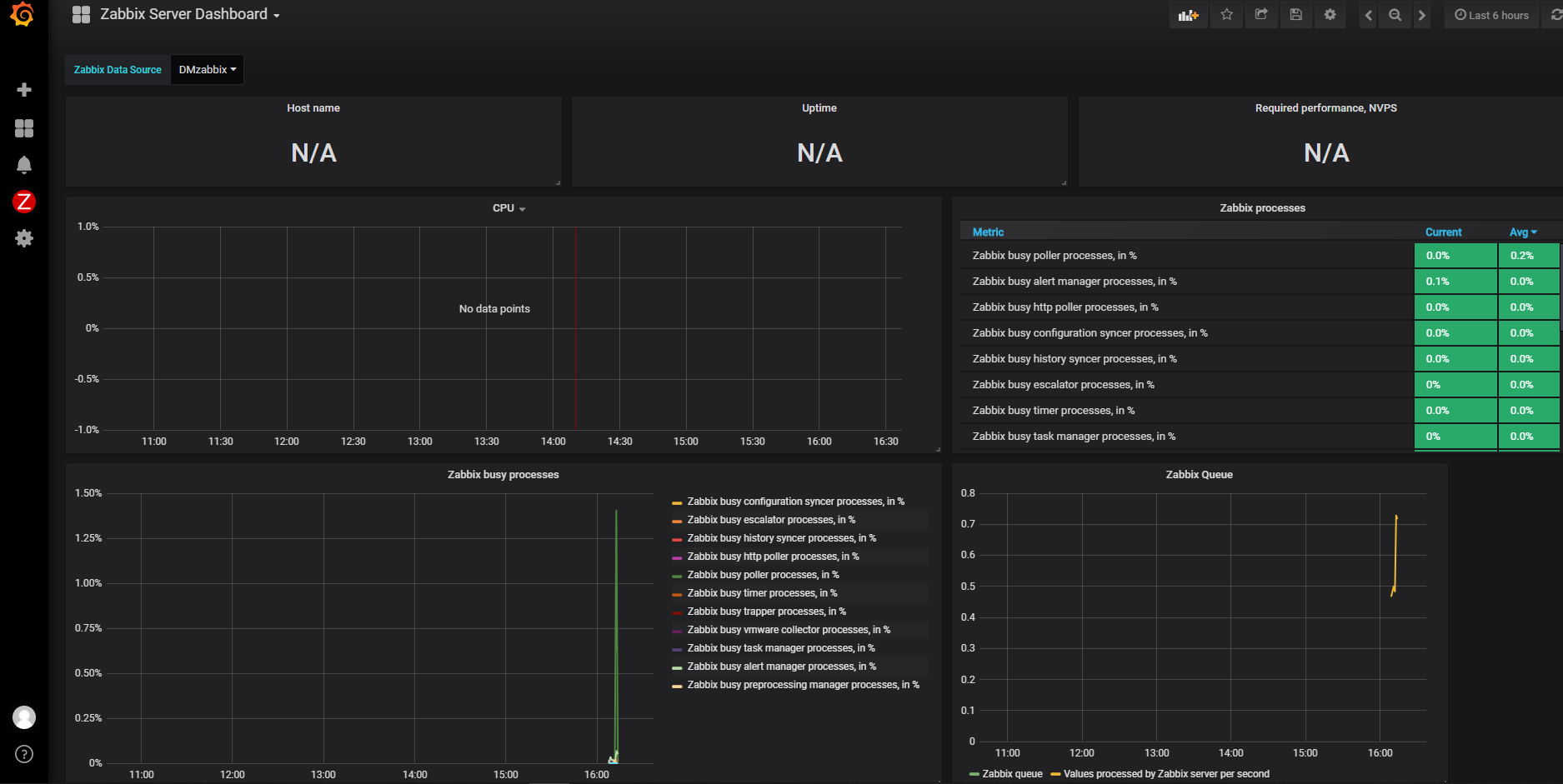1563x784 pixels.
Task: Open the Share dashboard icon
Action: pyautogui.click(x=1260, y=15)
